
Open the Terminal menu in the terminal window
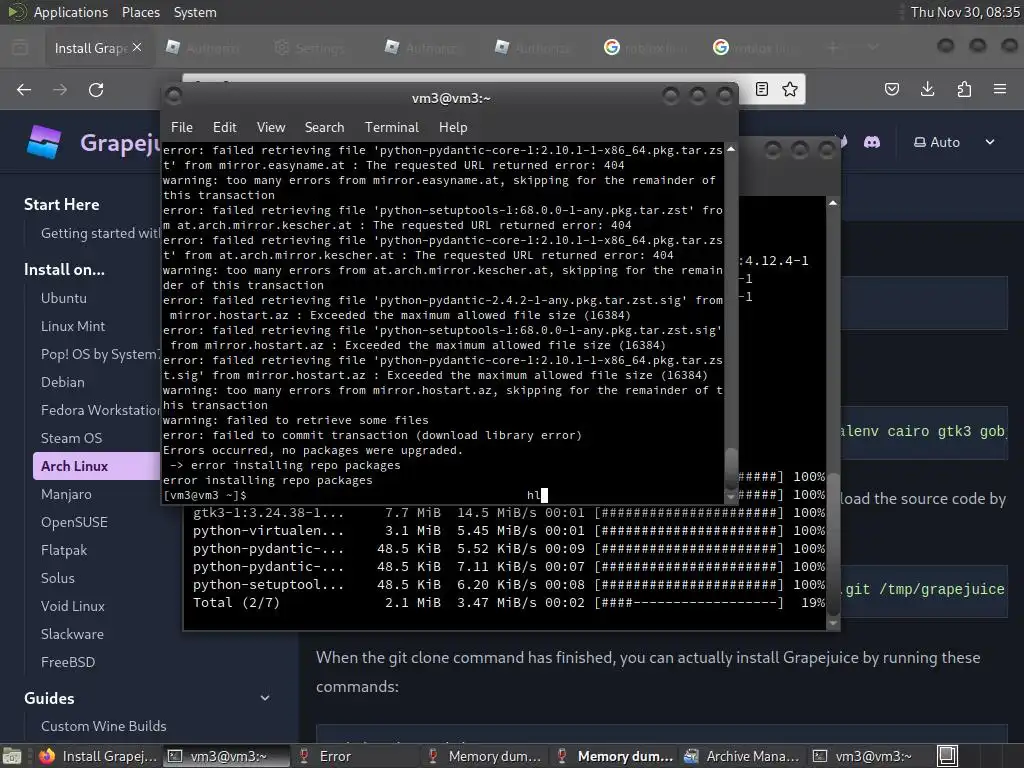[x=392, y=127]
